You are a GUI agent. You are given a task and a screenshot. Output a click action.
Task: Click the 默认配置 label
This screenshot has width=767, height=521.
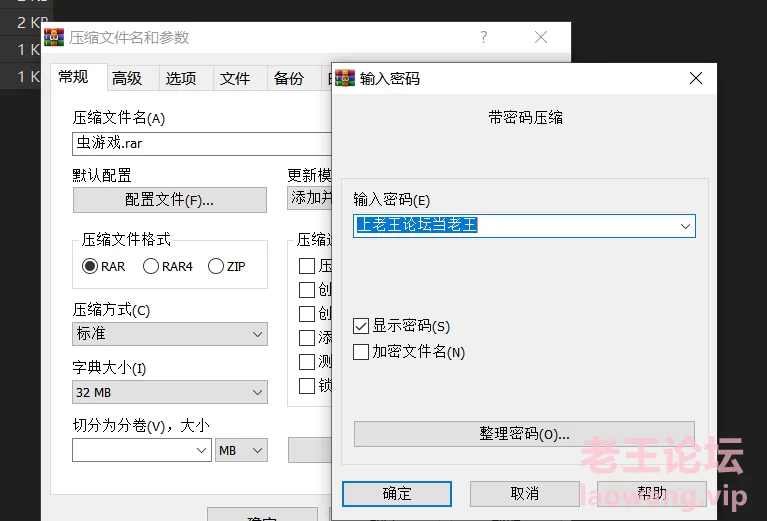102,175
